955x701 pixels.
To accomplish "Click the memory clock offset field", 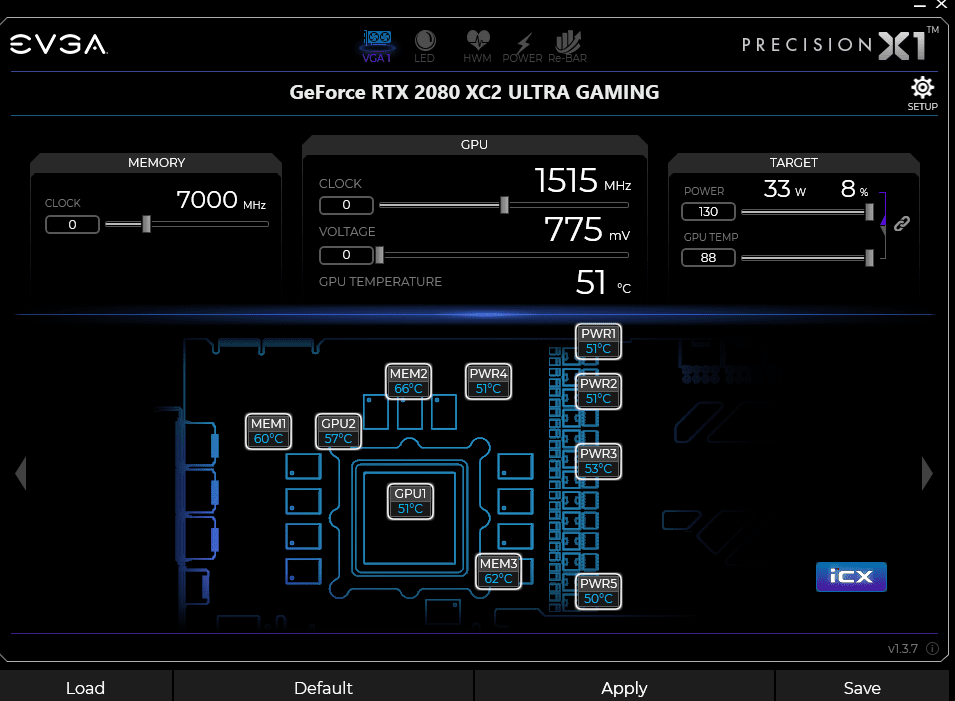I will (72, 225).
